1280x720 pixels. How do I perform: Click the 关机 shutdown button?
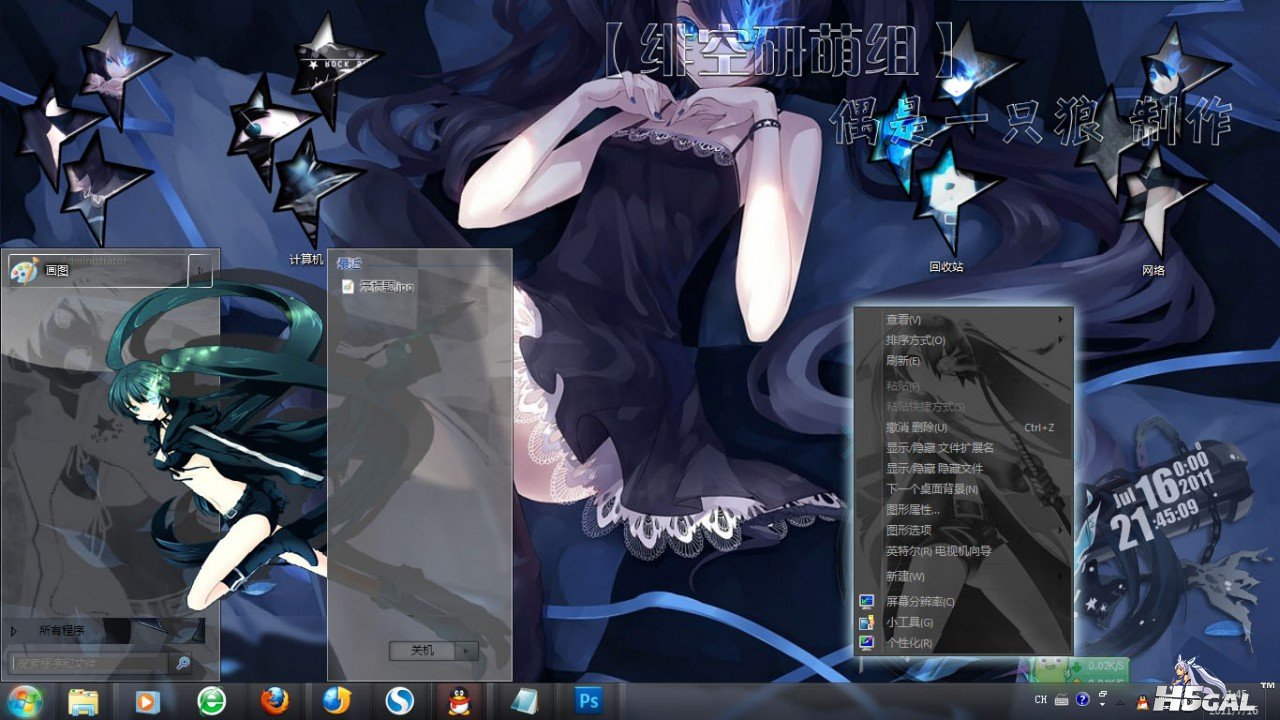click(422, 651)
